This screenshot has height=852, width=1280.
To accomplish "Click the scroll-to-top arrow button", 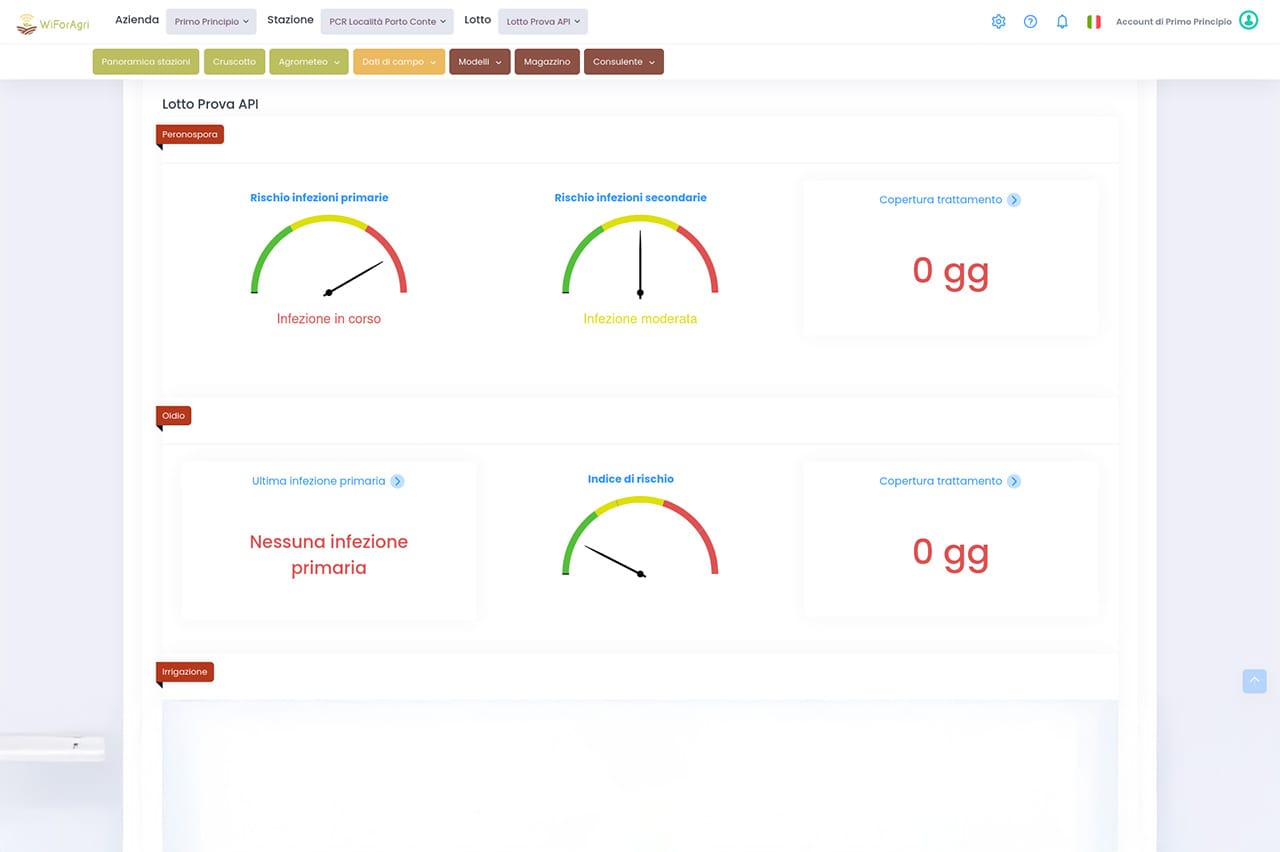I will pyautogui.click(x=1254, y=681).
